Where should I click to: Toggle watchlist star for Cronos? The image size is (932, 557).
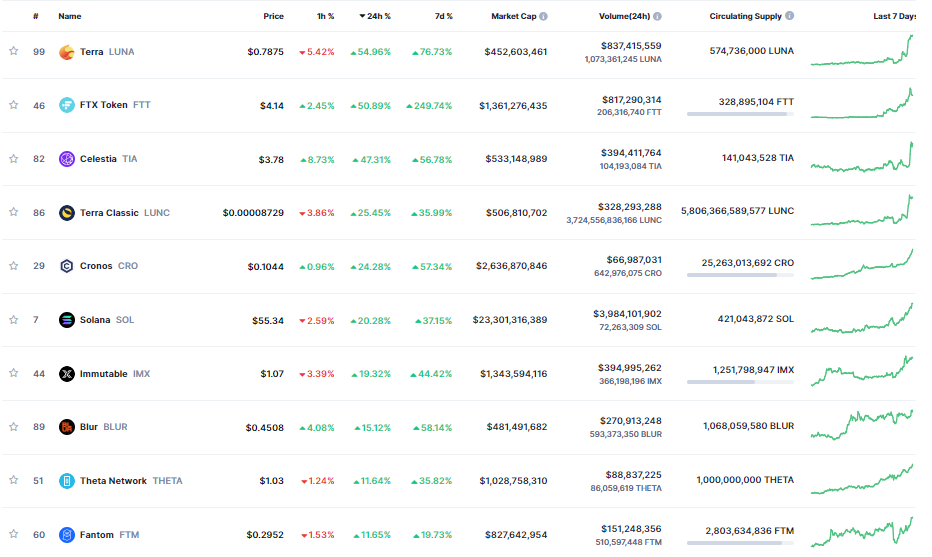coord(14,266)
